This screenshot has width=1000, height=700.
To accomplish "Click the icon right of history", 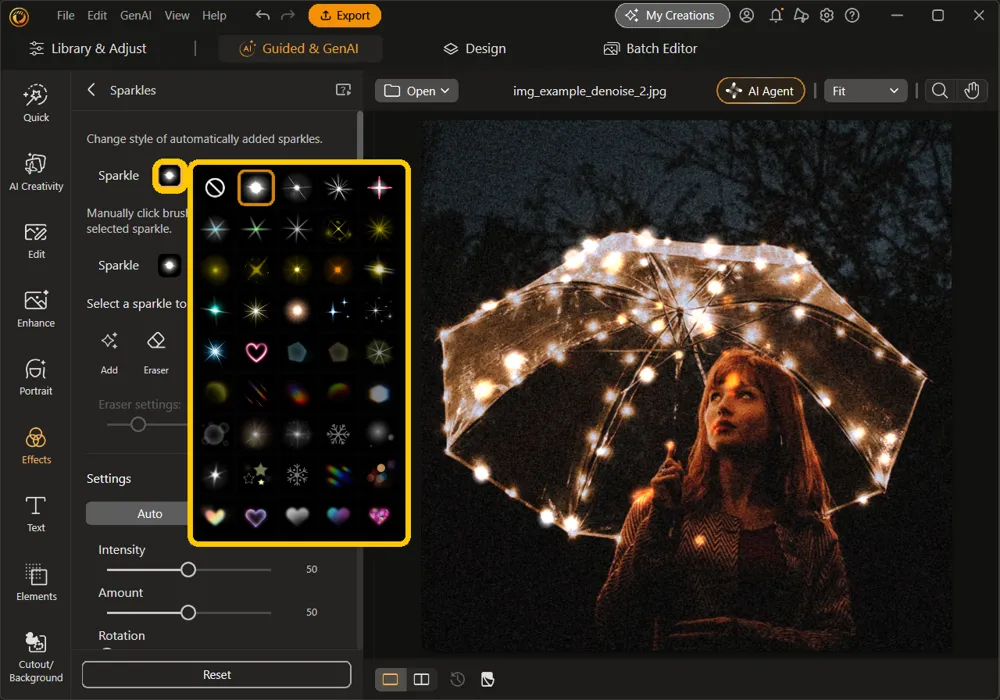I will click(488, 679).
